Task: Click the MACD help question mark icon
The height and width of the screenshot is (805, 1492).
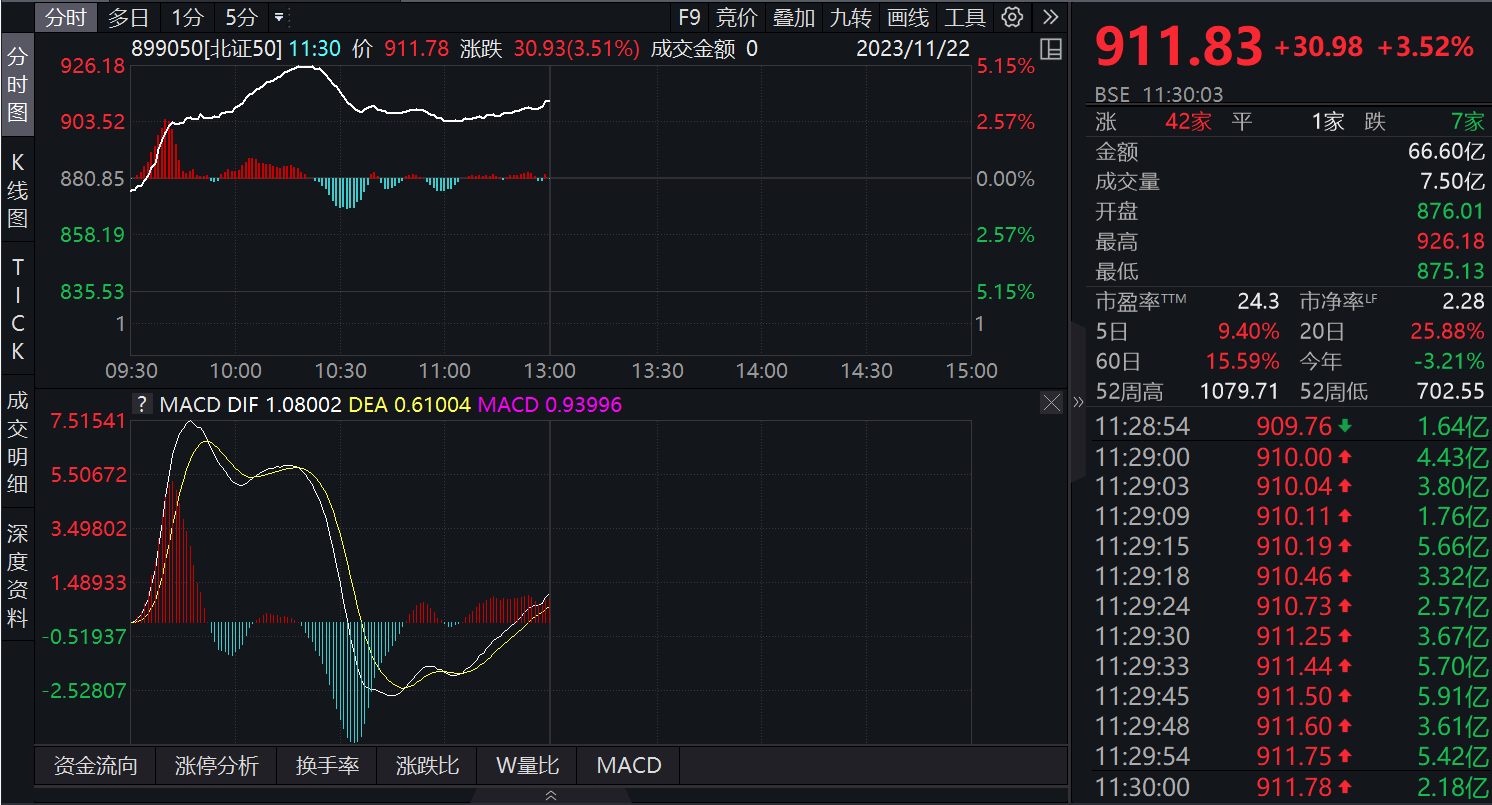Action: pos(143,404)
